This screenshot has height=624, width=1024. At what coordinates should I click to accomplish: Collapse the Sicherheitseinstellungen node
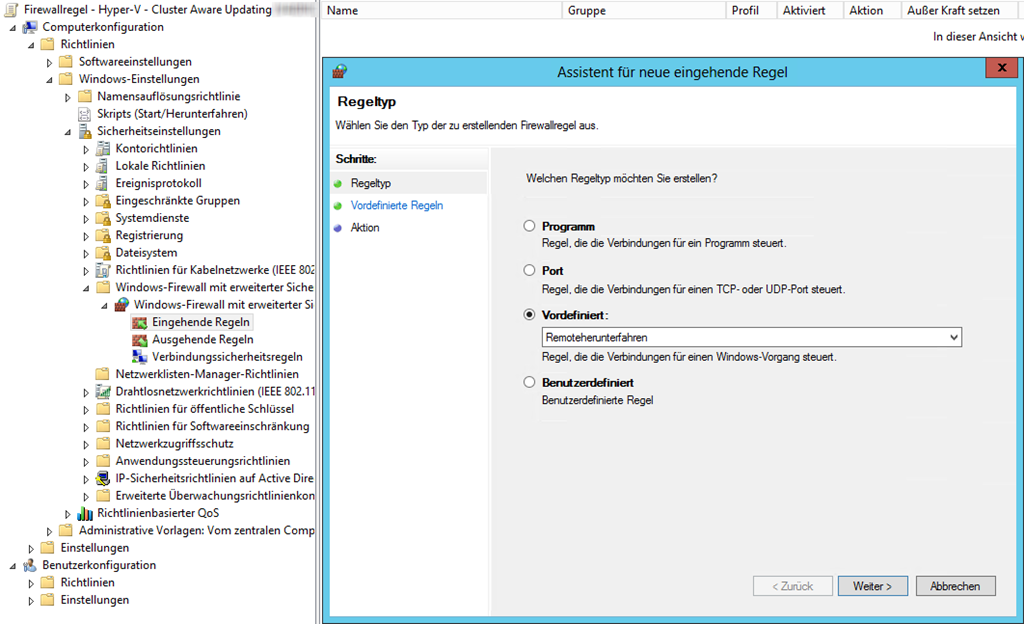(67, 132)
